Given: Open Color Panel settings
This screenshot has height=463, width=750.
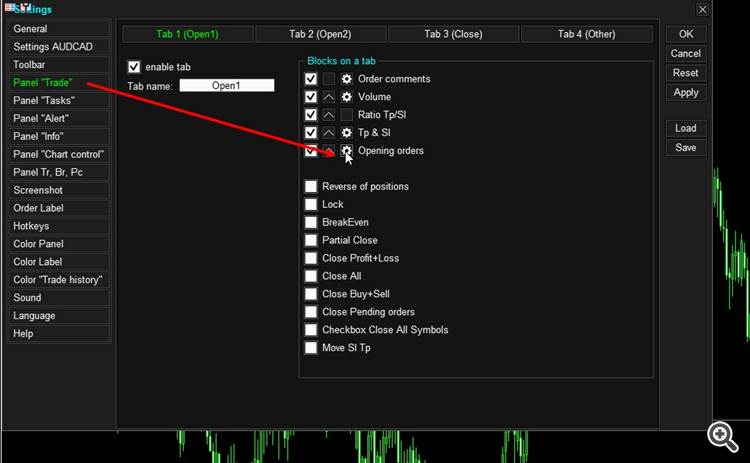Looking at the screenshot, I should (x=59, y=244).
